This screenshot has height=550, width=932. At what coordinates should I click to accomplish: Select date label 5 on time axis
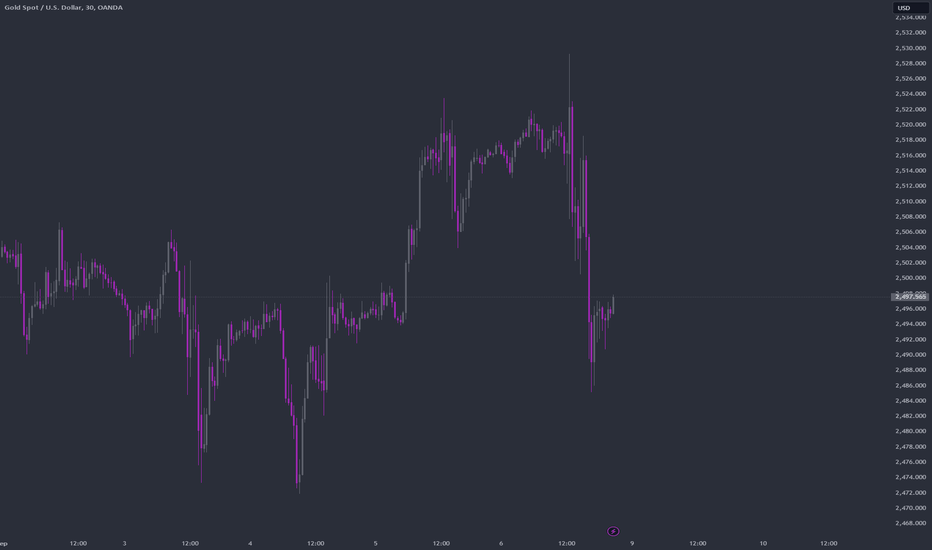[376, 543]
